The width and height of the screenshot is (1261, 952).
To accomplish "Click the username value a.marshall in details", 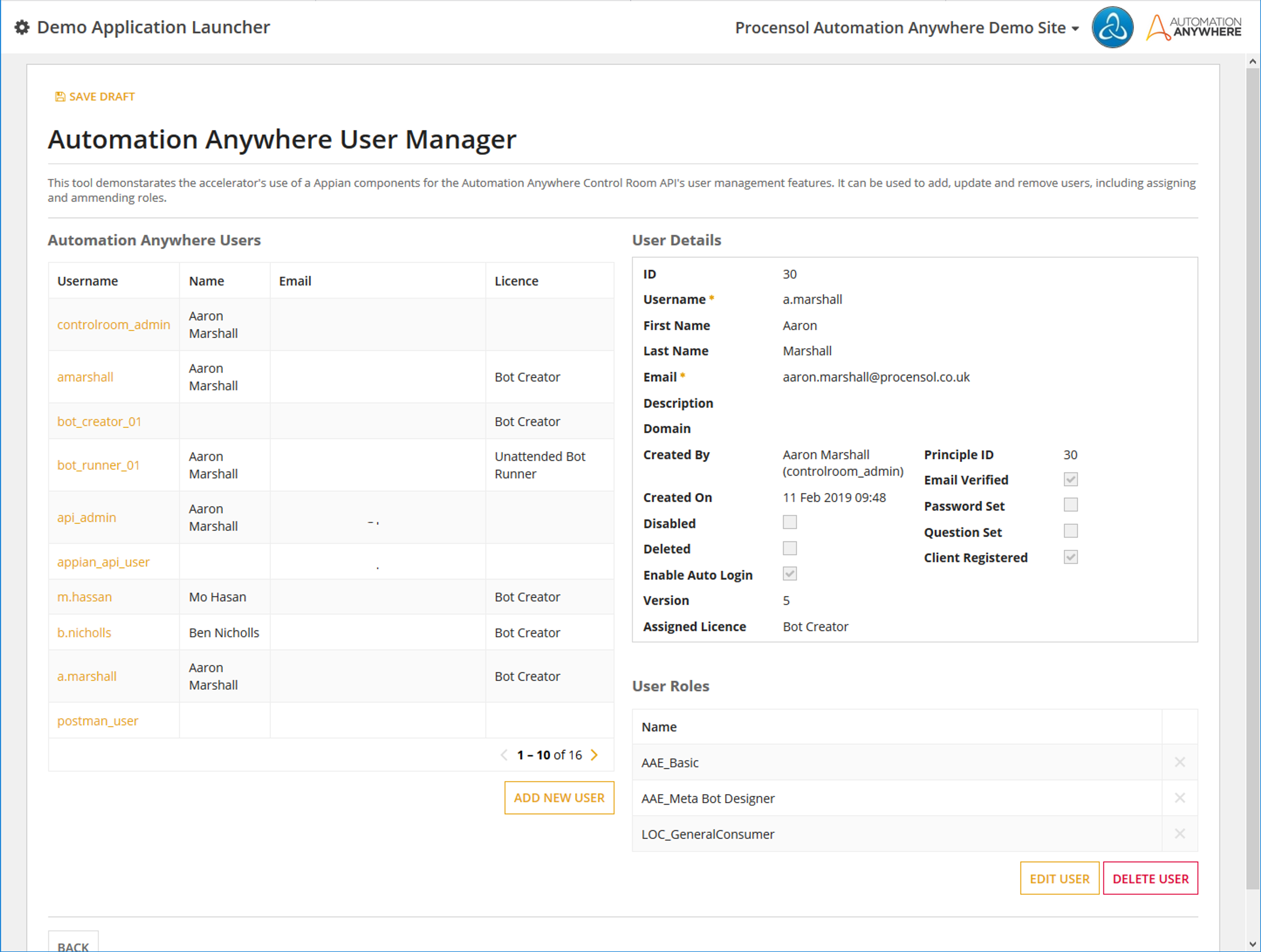I will pyautogui.click(x=812, y=299).
